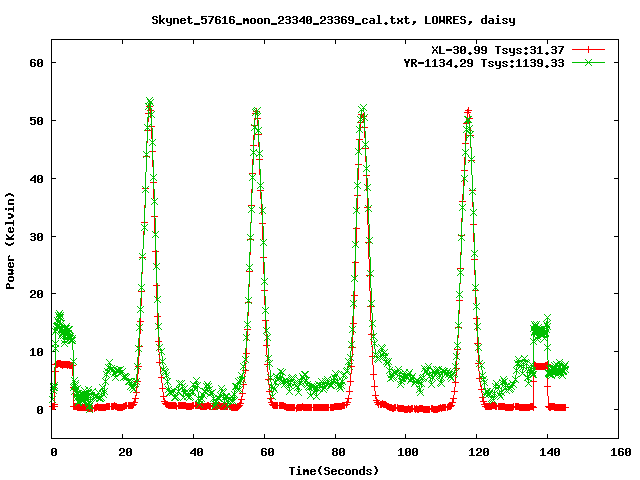Select the legend entry XL-30.99 Tsys:31.37

(498, 50)
